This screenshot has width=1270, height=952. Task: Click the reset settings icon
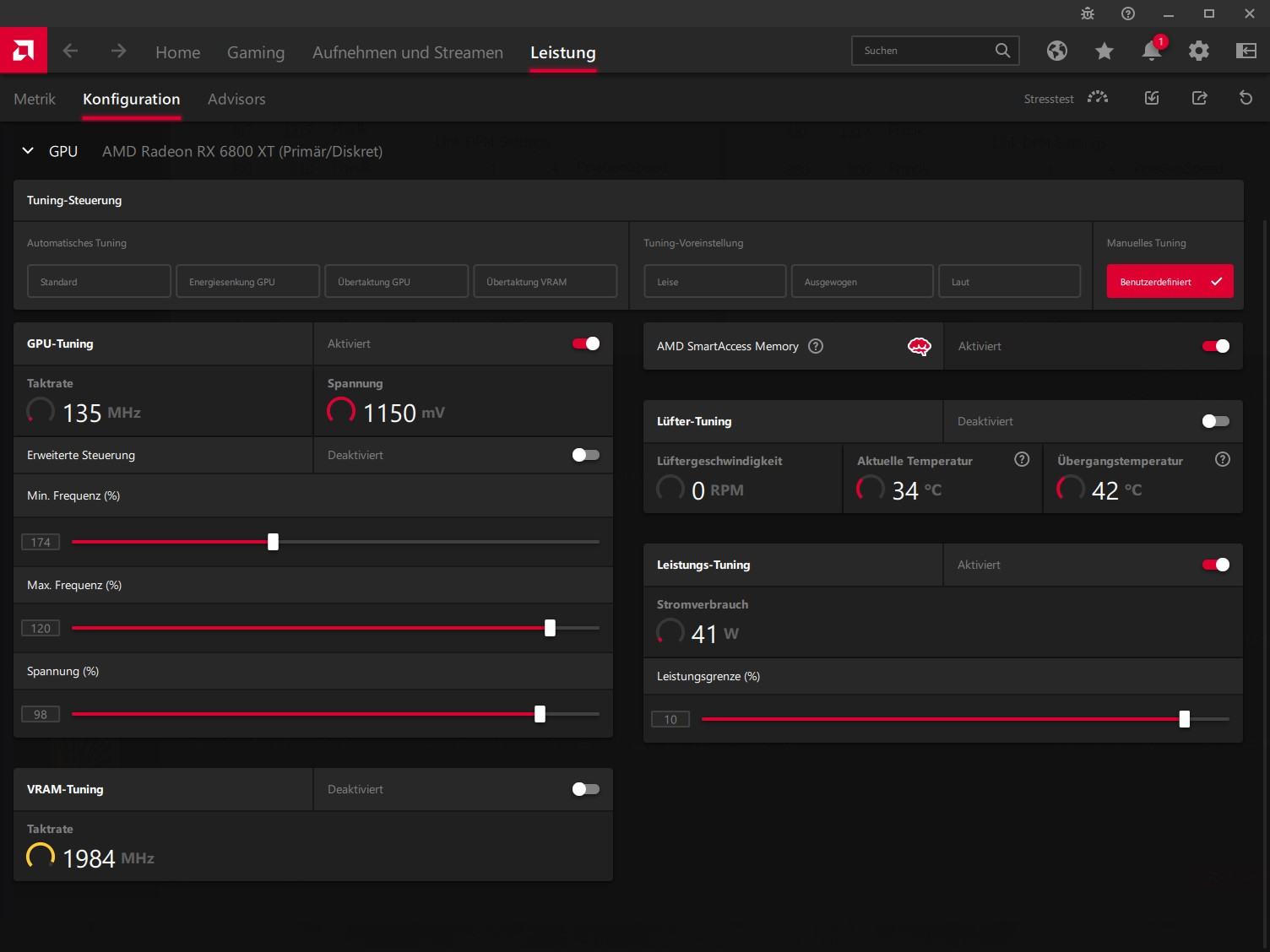coord(1246,98)
